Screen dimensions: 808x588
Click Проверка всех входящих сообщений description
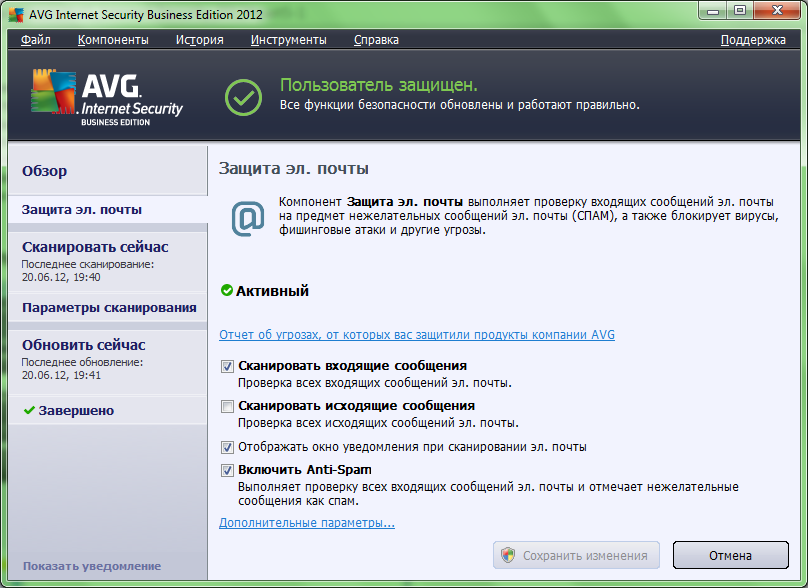pos(375,383)
